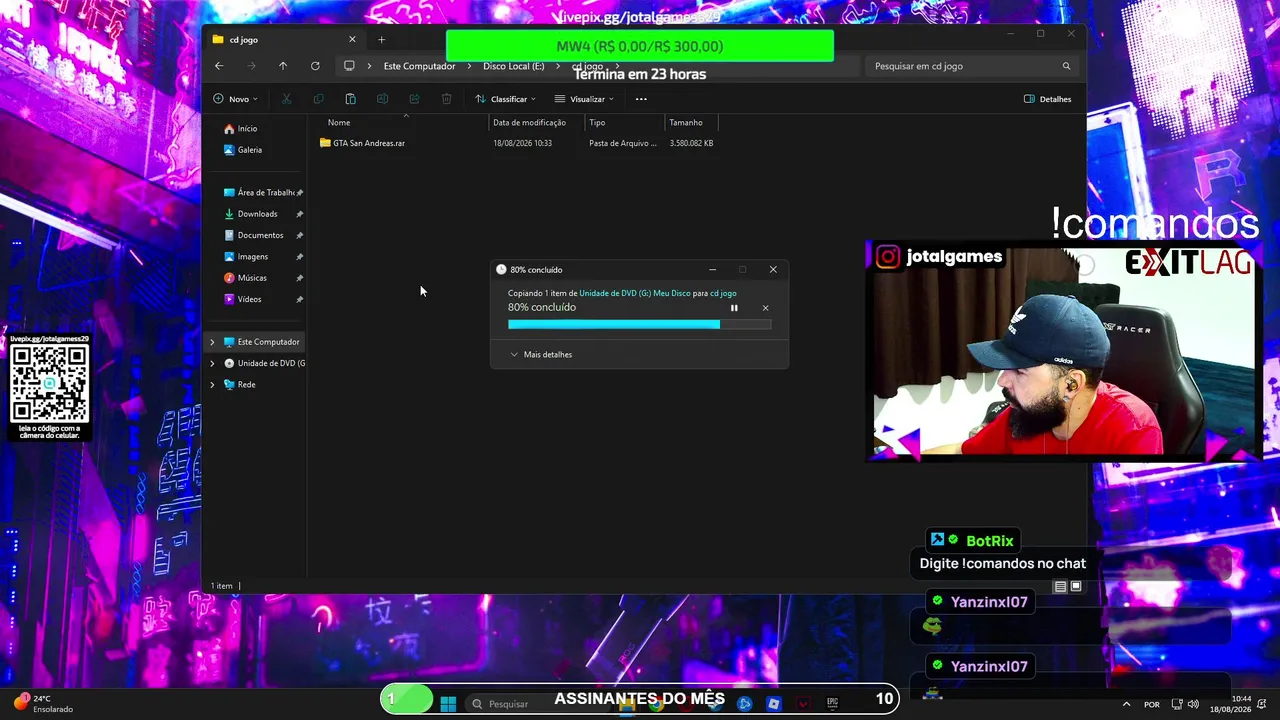Refresh the cd jogo folder view

[x=315, y=66]
